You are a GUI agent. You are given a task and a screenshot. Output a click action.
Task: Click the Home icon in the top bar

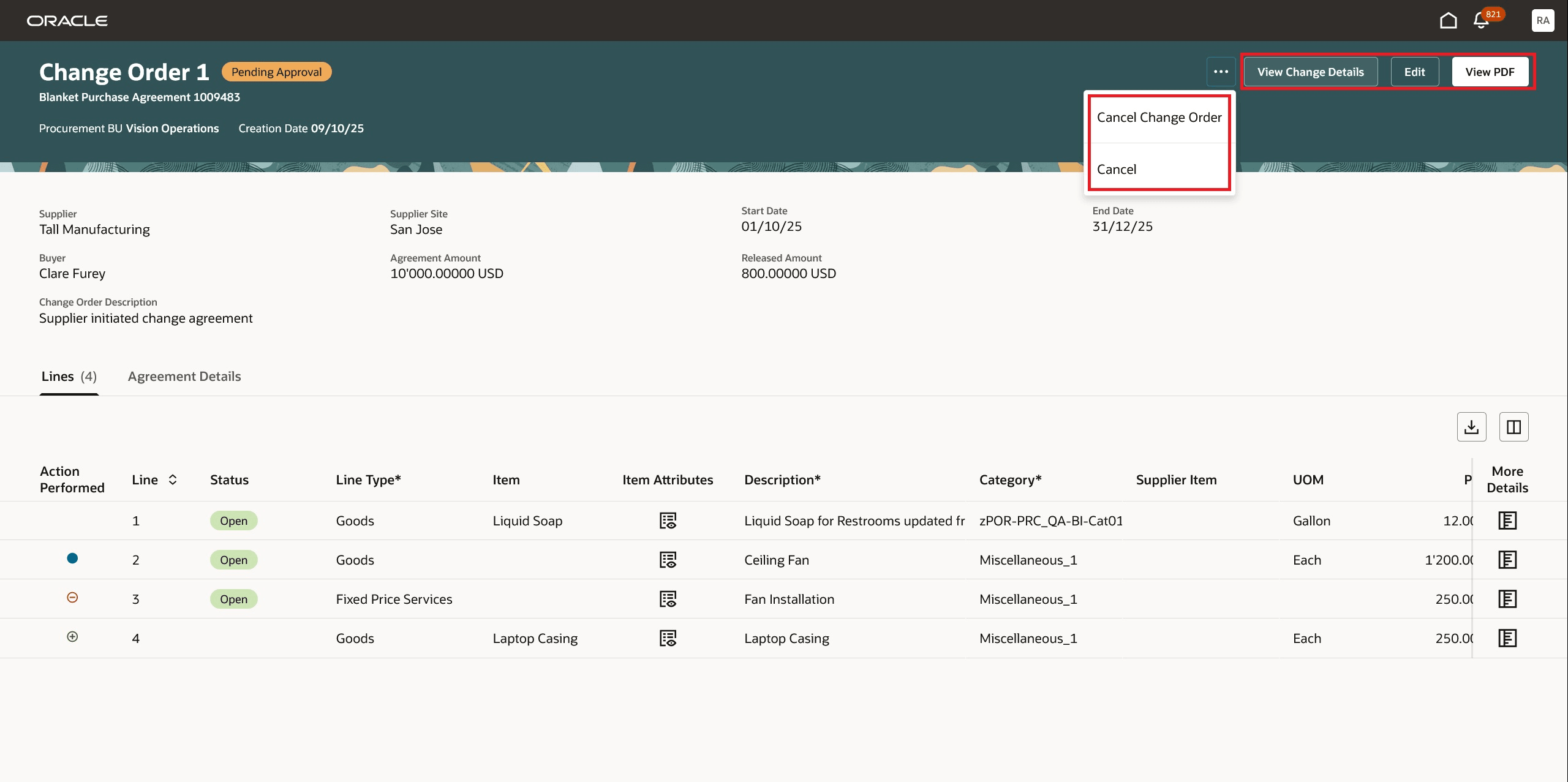(1447, 20)
